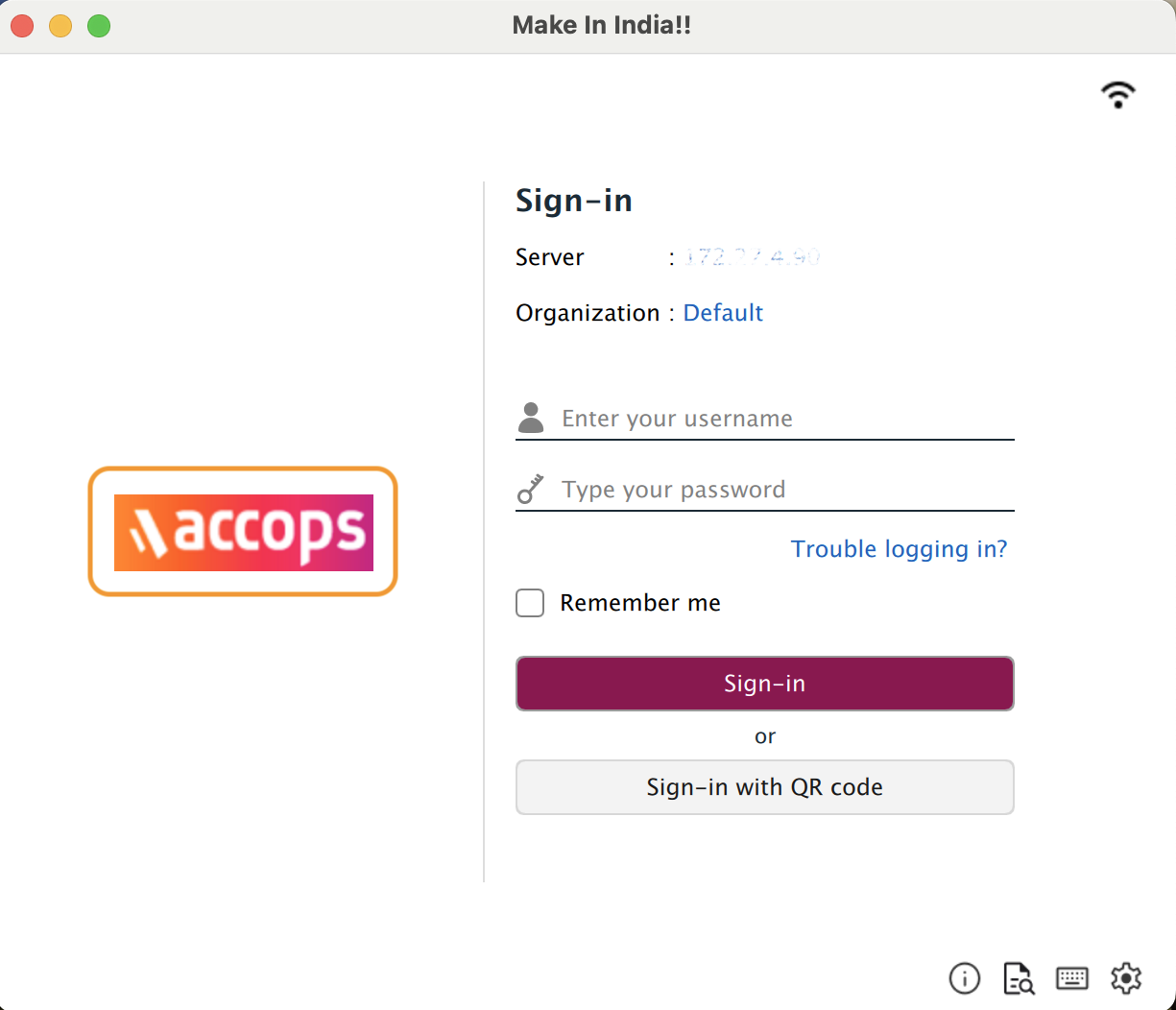Click the key icon beside password
Image resolution: width=1176 pixels, height=1010 pixels.
(x=530, y=489)
